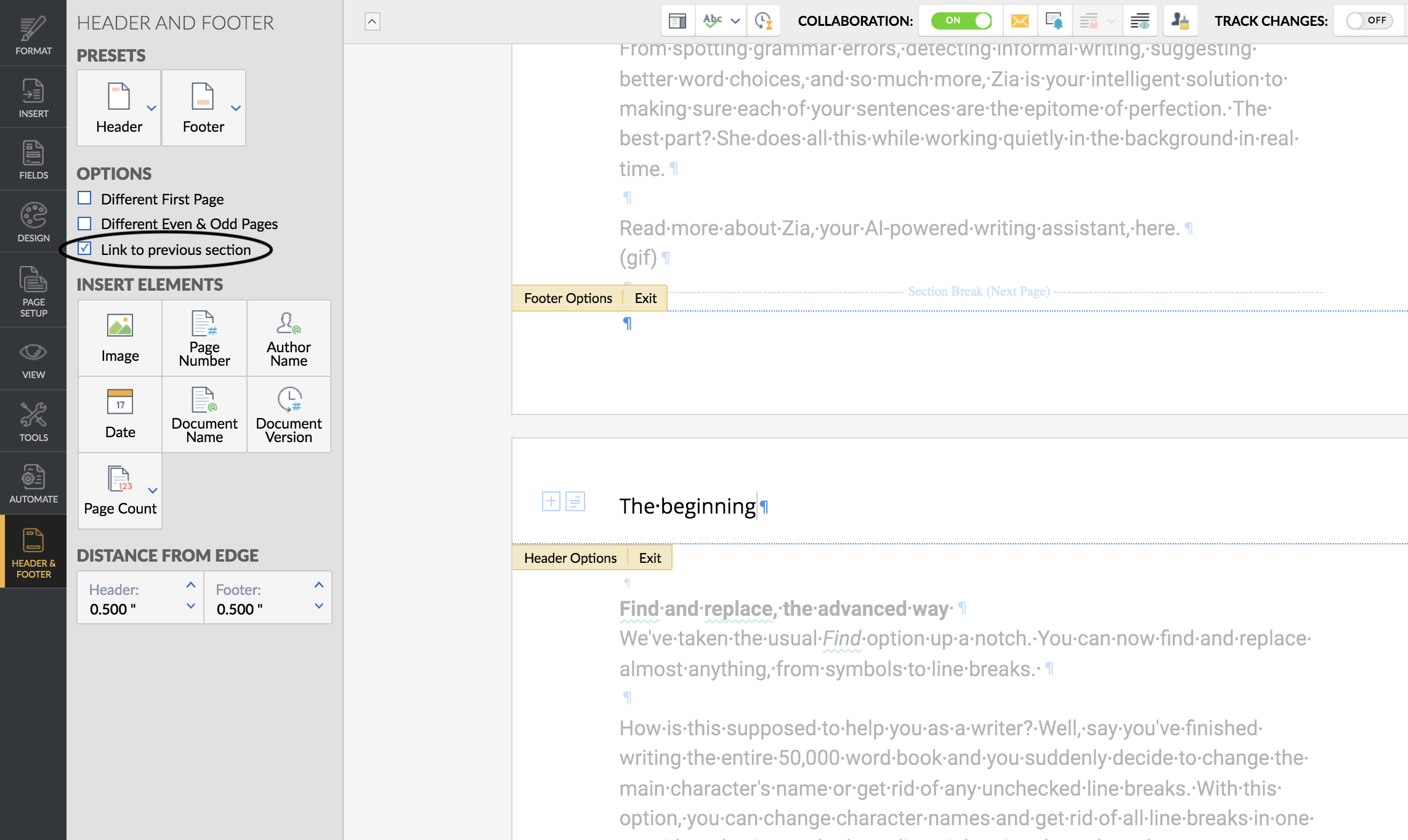The width and height of the screenshot is (1408, 840).
Task: Turn on the Track Changes toggle
Action: (x=1369, y=21)
